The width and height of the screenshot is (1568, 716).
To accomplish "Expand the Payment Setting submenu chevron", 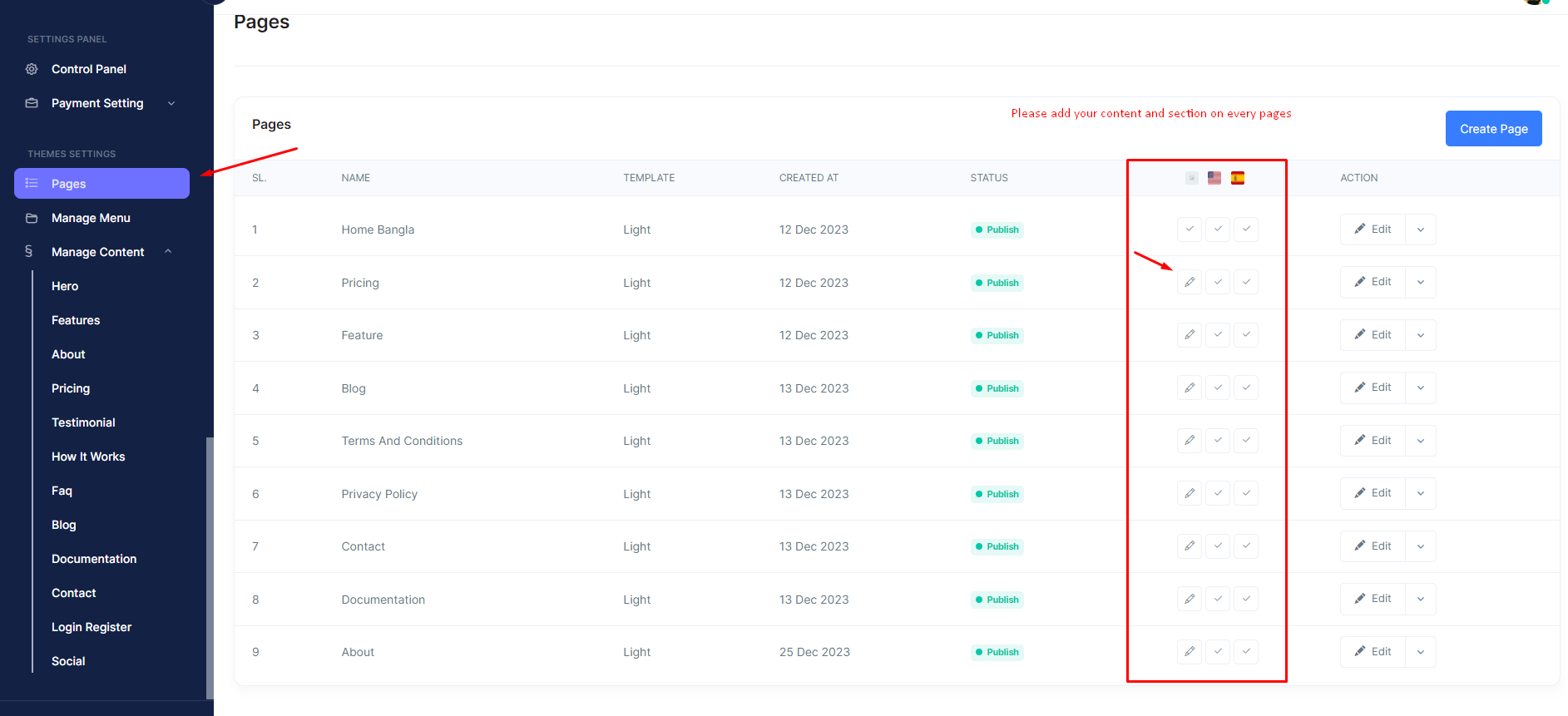I will pyautogui.click(x=171, y=103).
